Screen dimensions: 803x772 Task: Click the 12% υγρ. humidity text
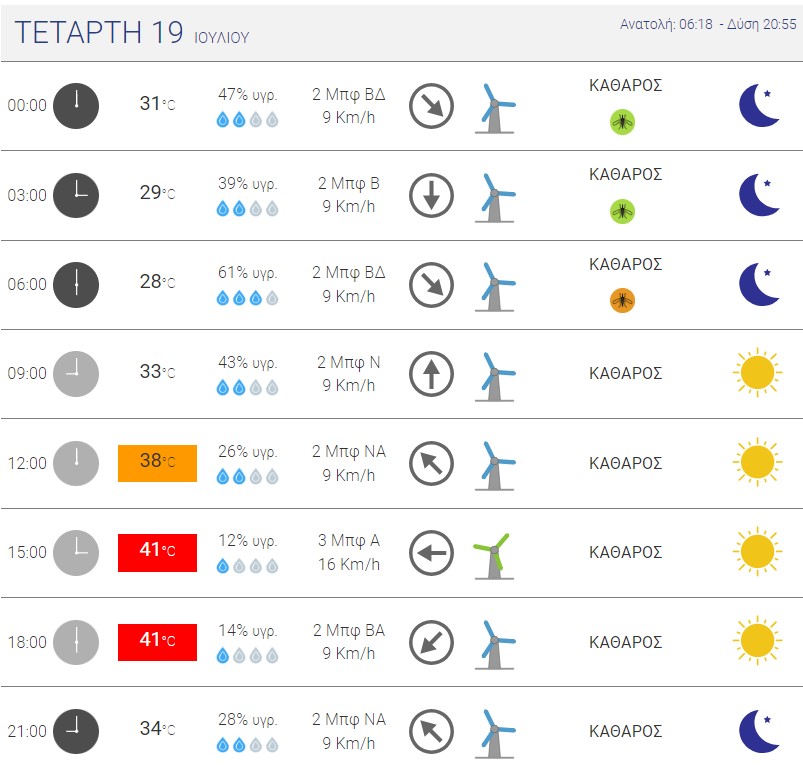247,540
